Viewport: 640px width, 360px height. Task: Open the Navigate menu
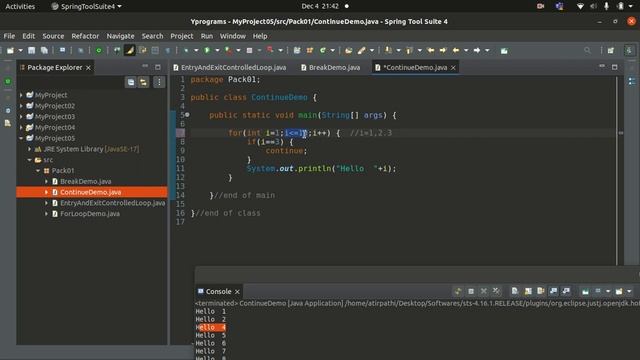coord(120,36)
